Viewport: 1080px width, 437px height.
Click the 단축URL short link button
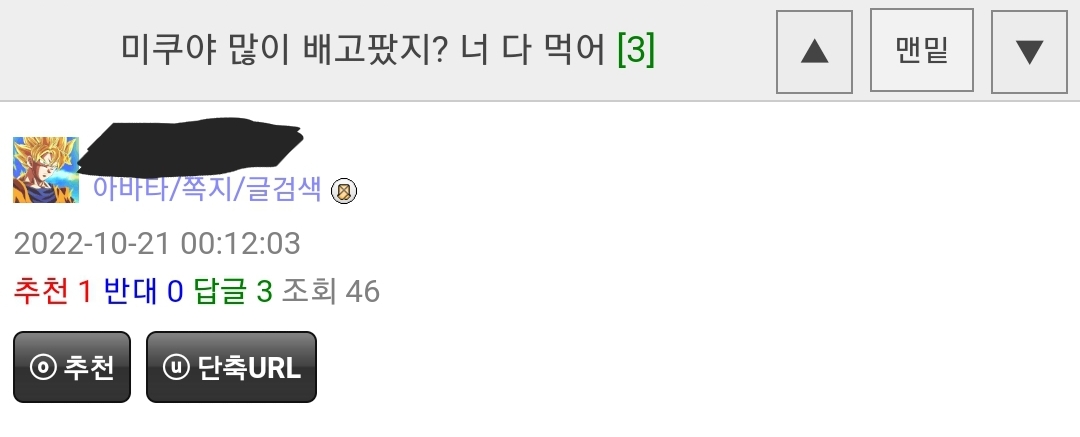pyautogui.click(x=231, y=367)
